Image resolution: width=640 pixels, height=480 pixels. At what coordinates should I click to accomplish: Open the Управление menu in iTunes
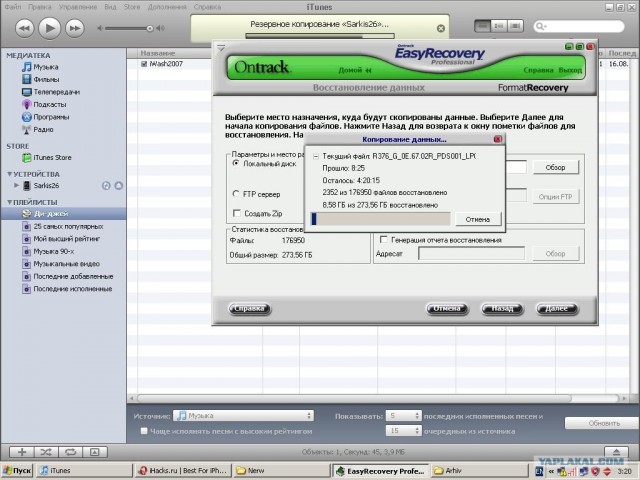(78, 7)
